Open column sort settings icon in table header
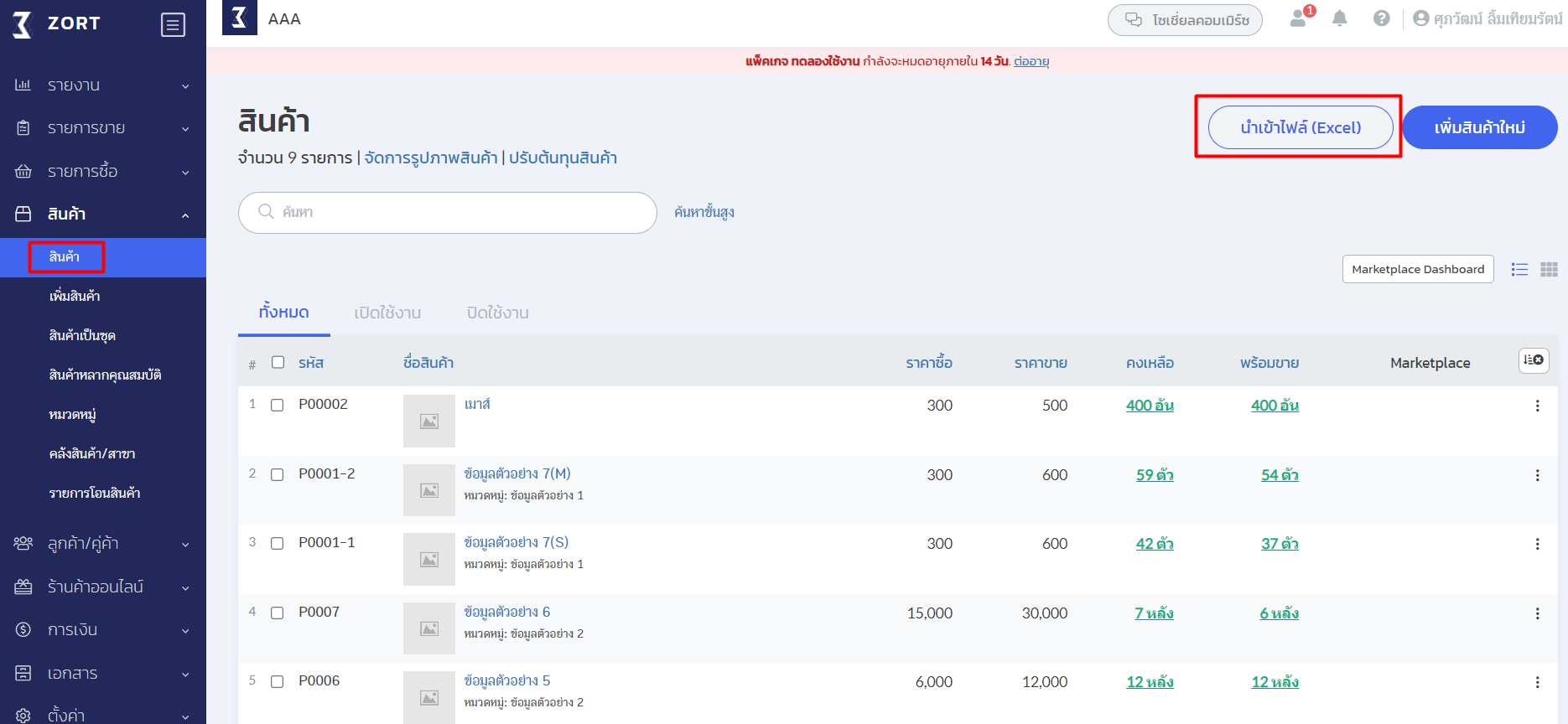 pyautogui.click(x=1534, y=360)
